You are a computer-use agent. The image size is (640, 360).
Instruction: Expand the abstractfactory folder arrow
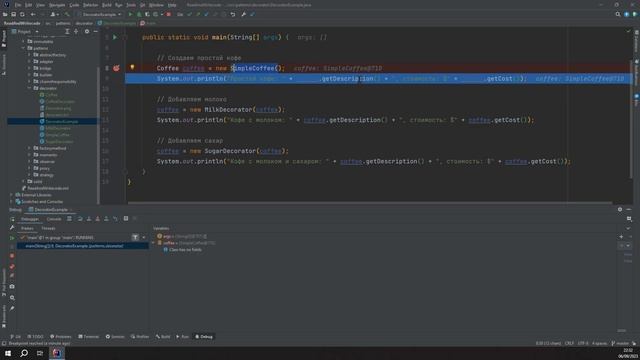pos(30,55)
